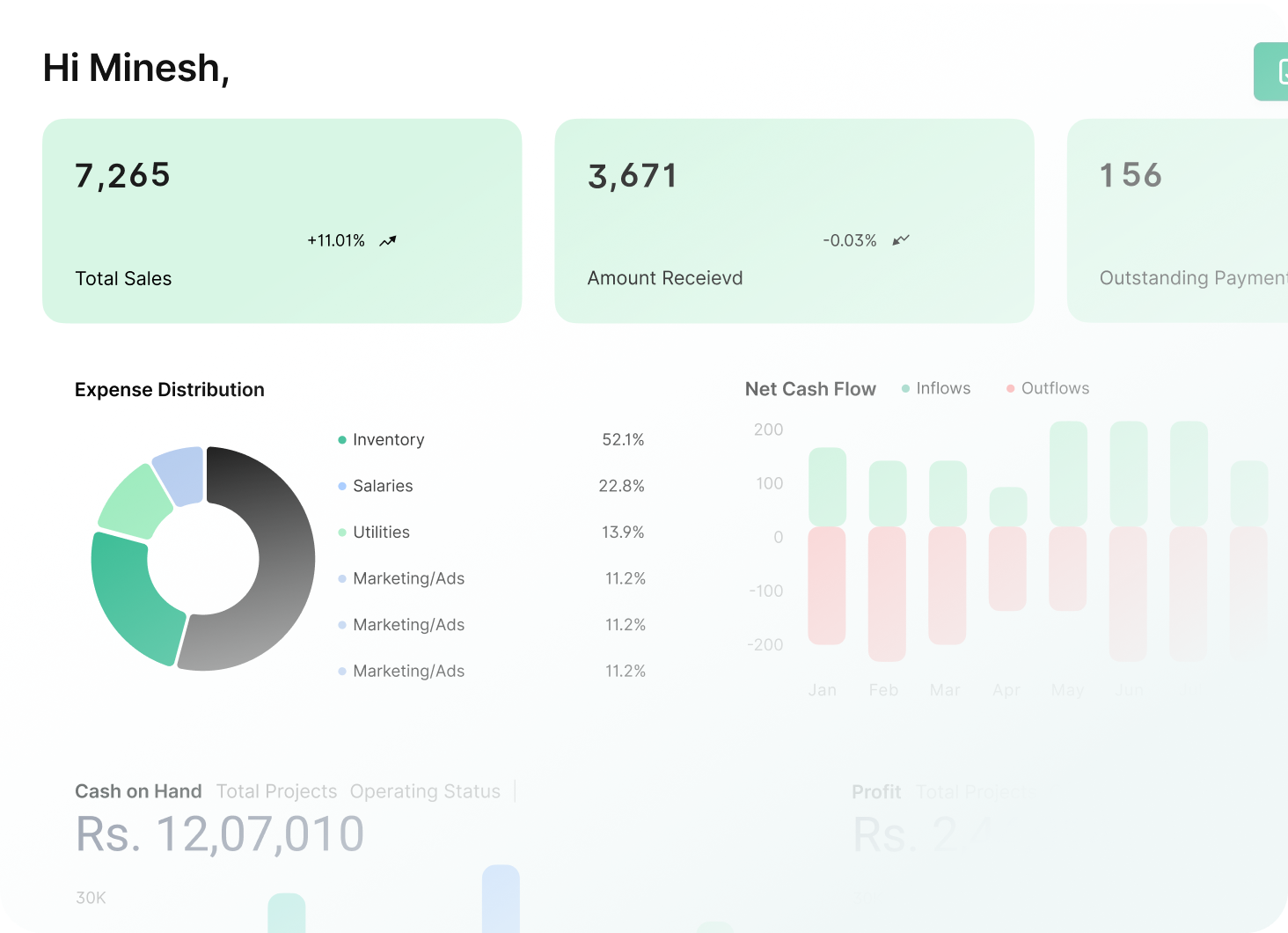
Task: Open the Amount Receievd card
Action: click(x=794, y=221)
